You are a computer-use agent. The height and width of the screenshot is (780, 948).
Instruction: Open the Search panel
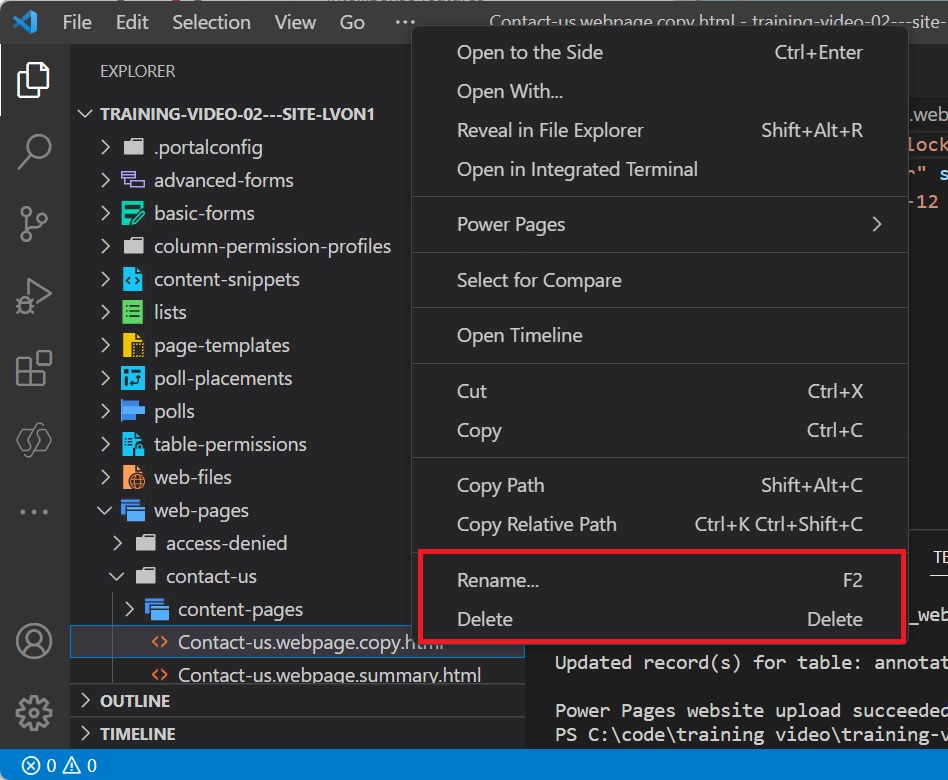coord(34,151)
